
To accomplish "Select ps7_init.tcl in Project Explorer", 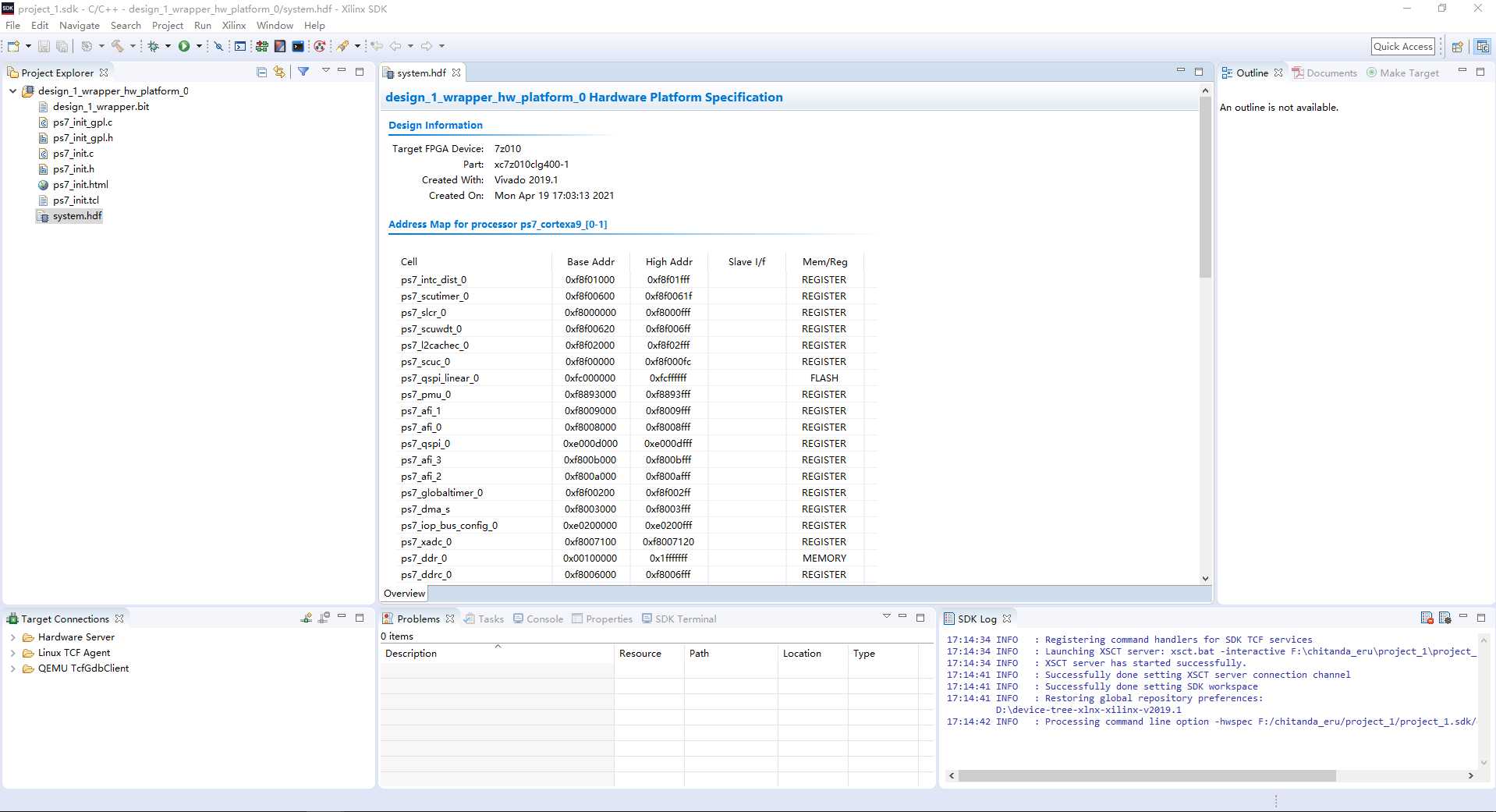I will tap(76, 200).
